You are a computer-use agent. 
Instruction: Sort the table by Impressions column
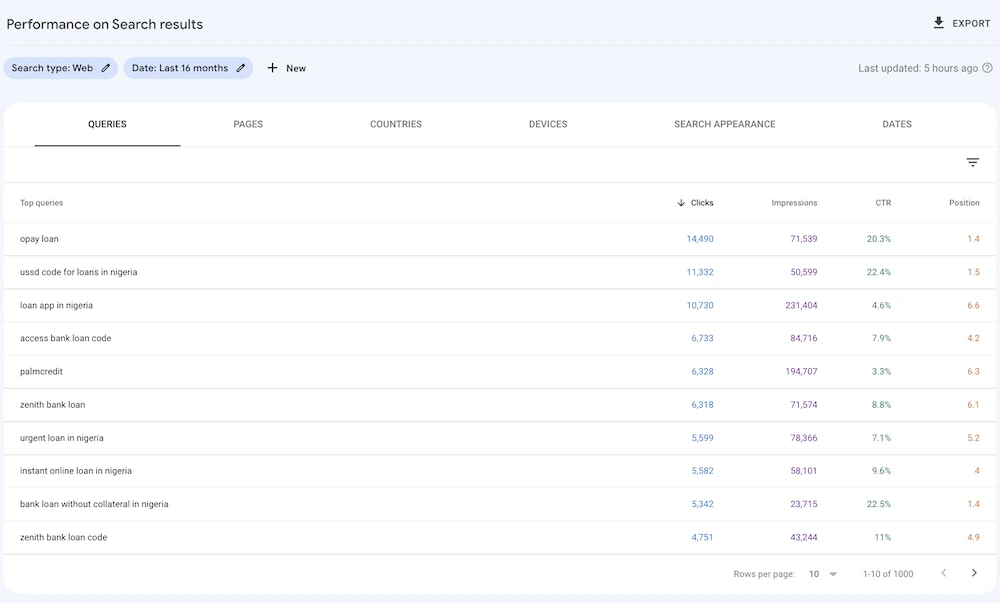pos(794,202)
